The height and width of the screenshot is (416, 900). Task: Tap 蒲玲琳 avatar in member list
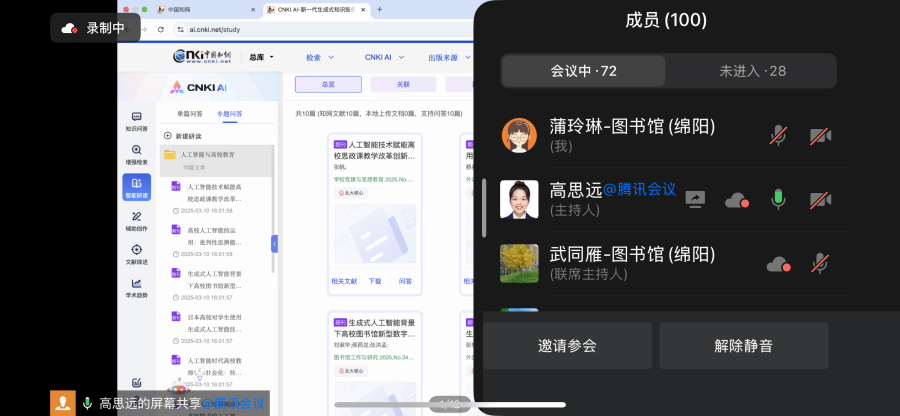click(519, 135)
